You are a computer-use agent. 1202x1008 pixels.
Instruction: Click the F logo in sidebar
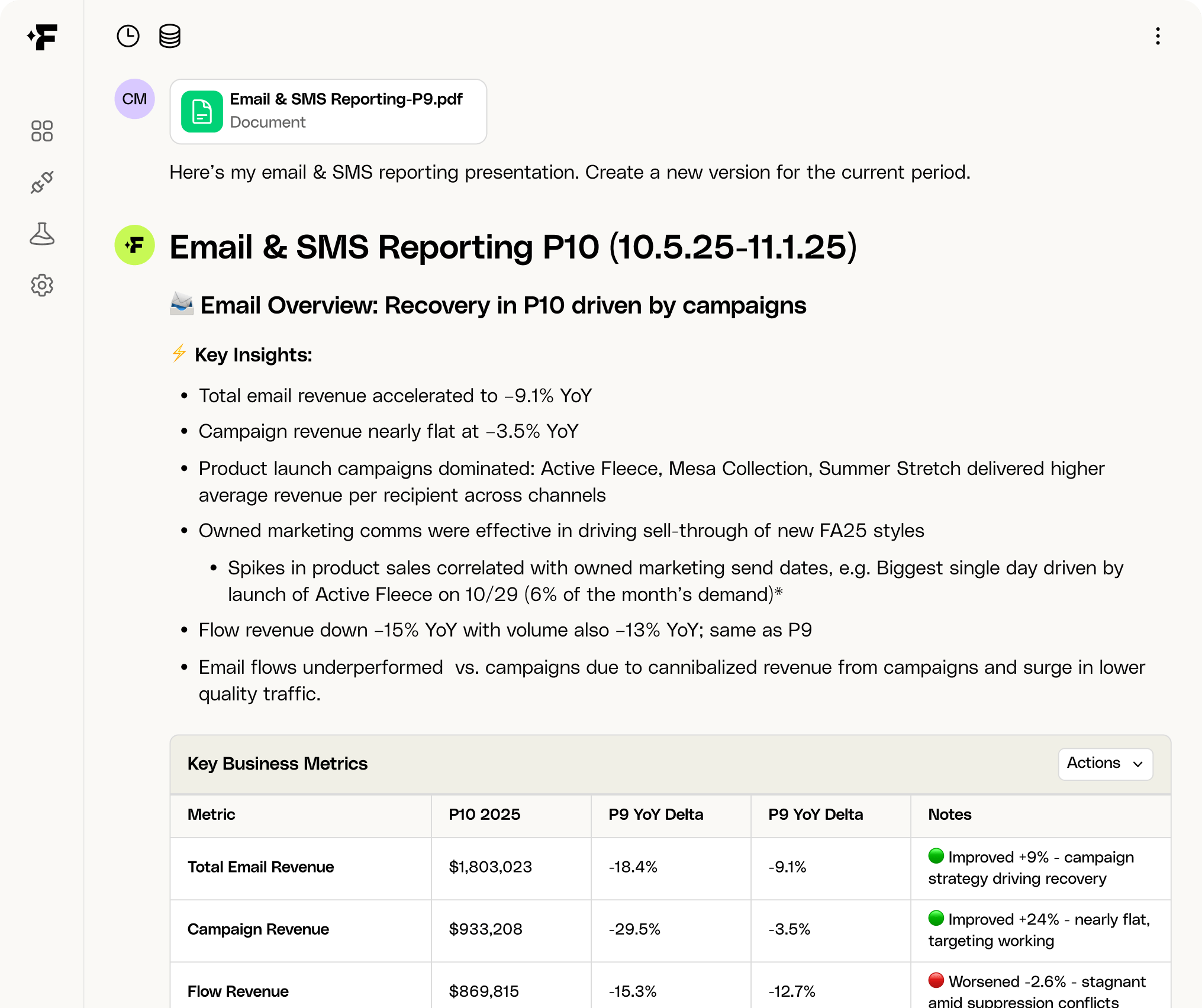click(42, 37)
